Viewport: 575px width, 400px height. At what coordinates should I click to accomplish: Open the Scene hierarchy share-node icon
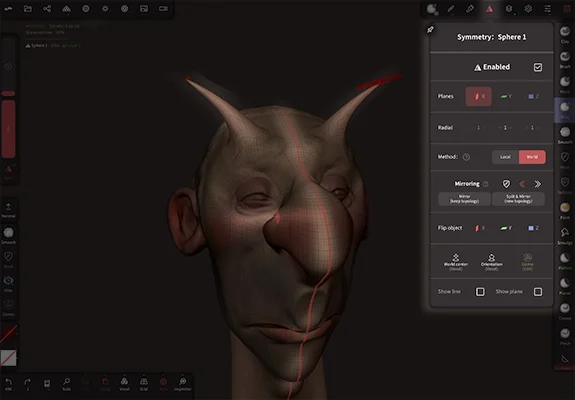[47, 9]
